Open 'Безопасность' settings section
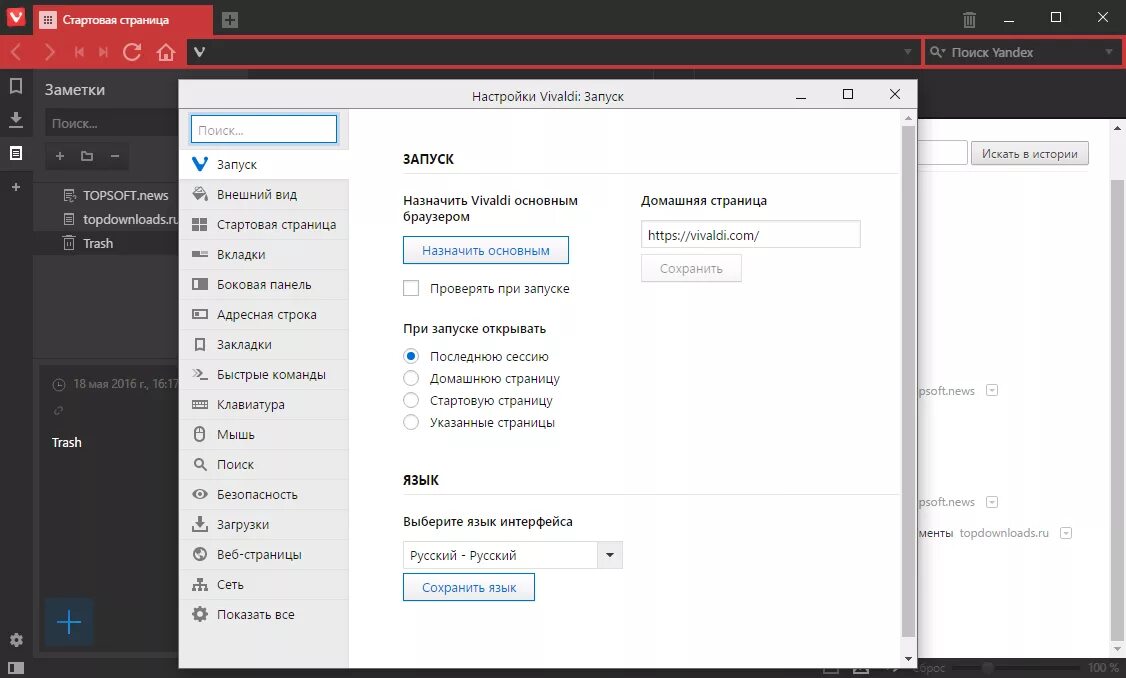Screen dimensions: 1126x678 tap(264, 495)
